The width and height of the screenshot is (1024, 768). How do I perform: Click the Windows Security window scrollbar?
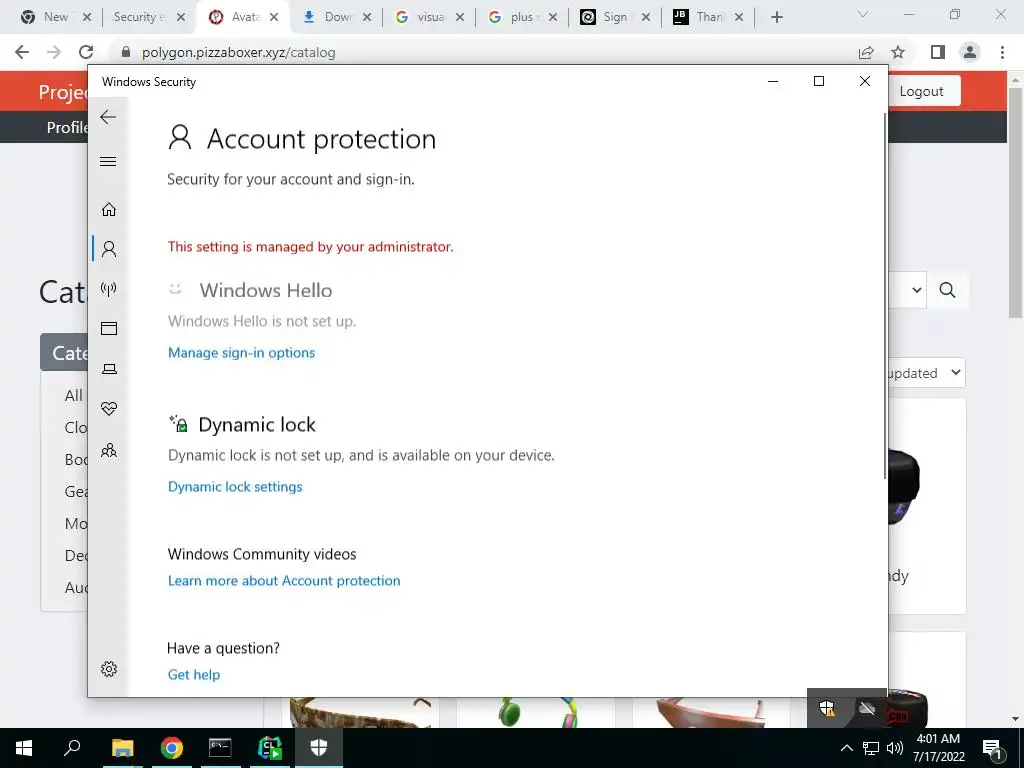tap(885, 296)
